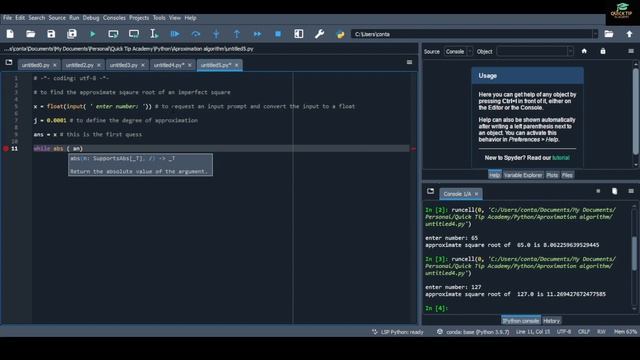Run the current cell
640x360 pixels.
pos(113,34)
